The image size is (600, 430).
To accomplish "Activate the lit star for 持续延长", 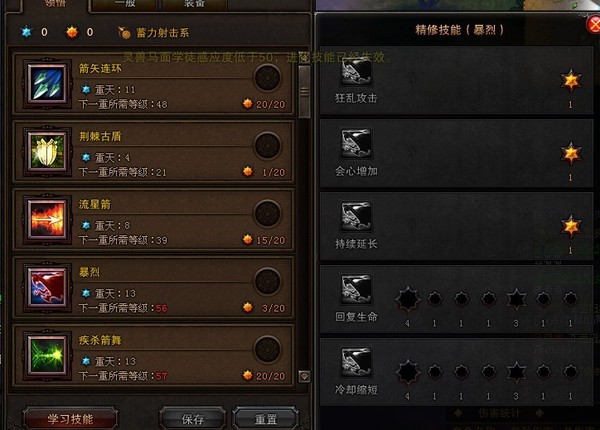I will tap(571, 226).
